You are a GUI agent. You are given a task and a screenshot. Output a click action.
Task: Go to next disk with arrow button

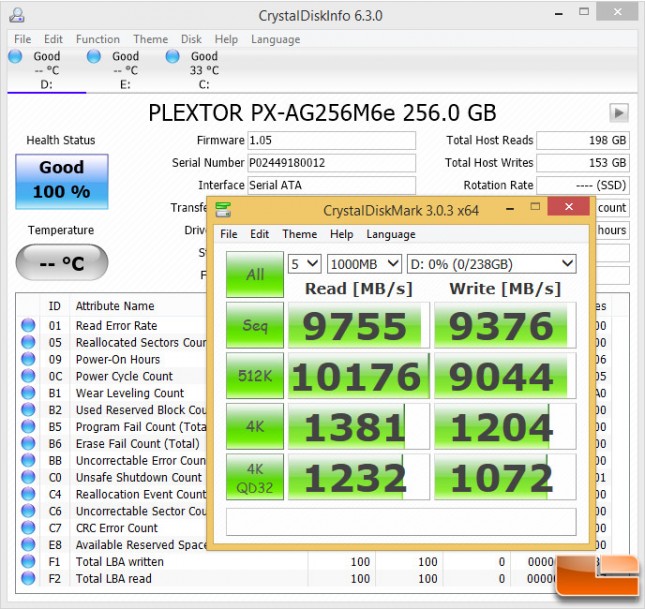point(619,112)
